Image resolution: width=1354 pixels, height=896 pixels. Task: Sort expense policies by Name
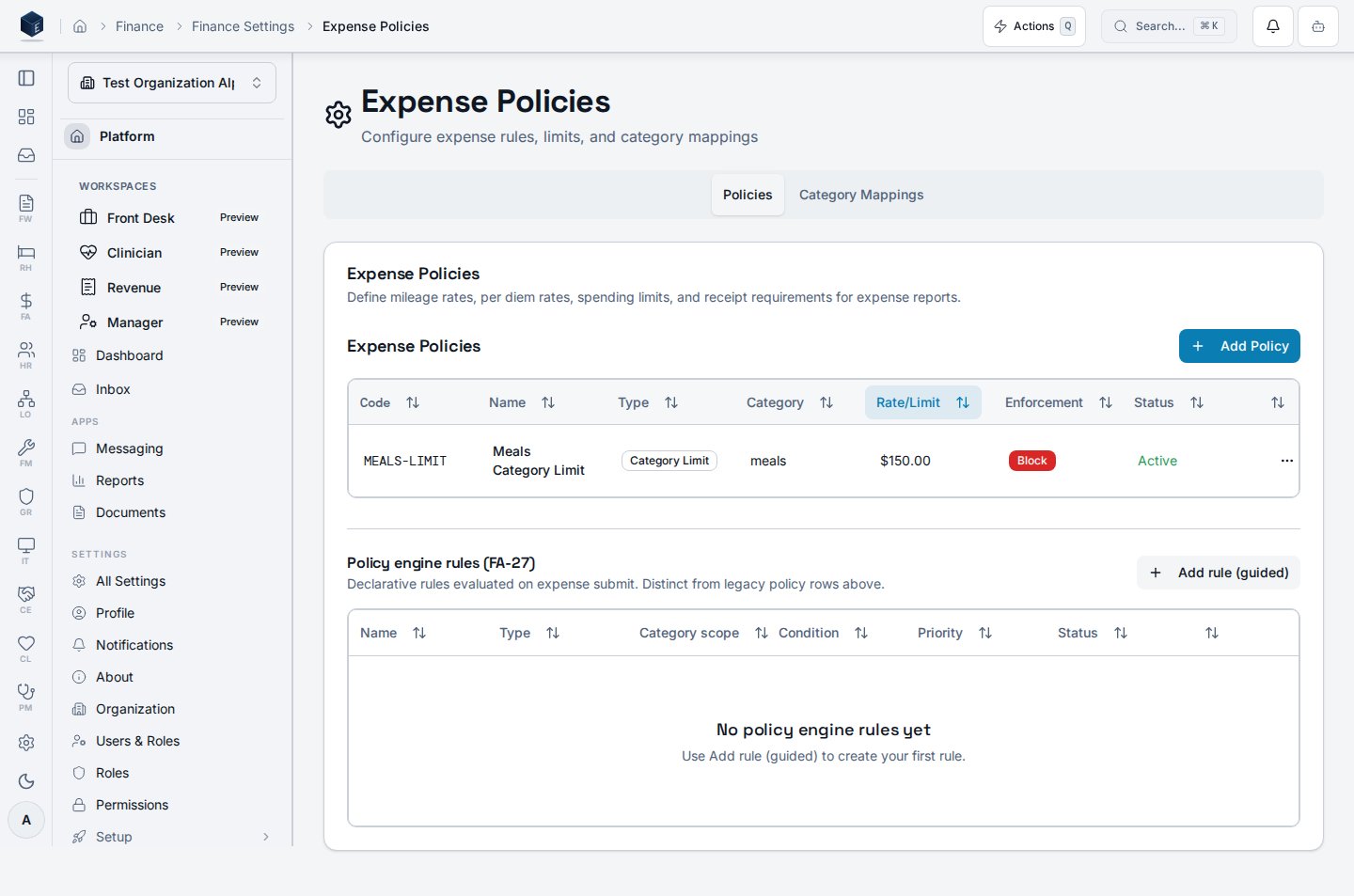[522, 402]
